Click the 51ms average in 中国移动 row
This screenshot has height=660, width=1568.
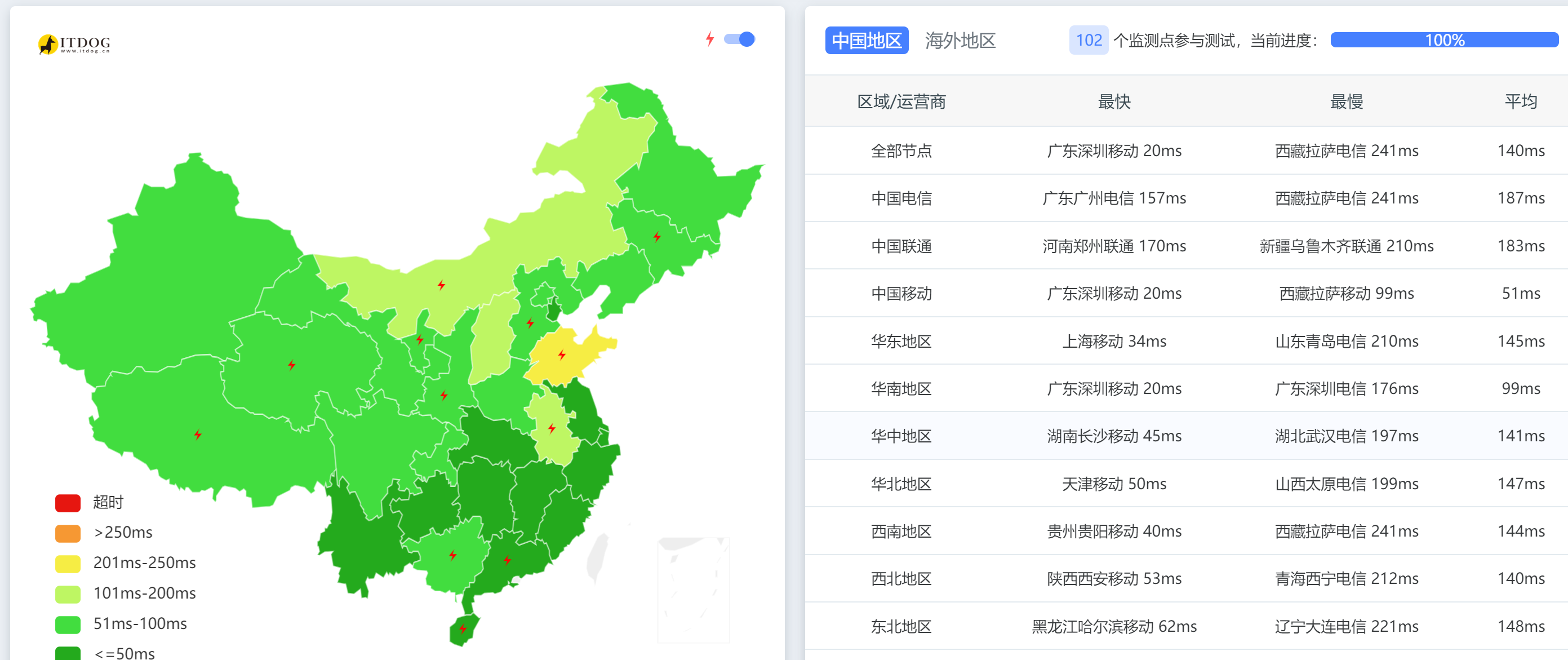tap(1521, 294)
